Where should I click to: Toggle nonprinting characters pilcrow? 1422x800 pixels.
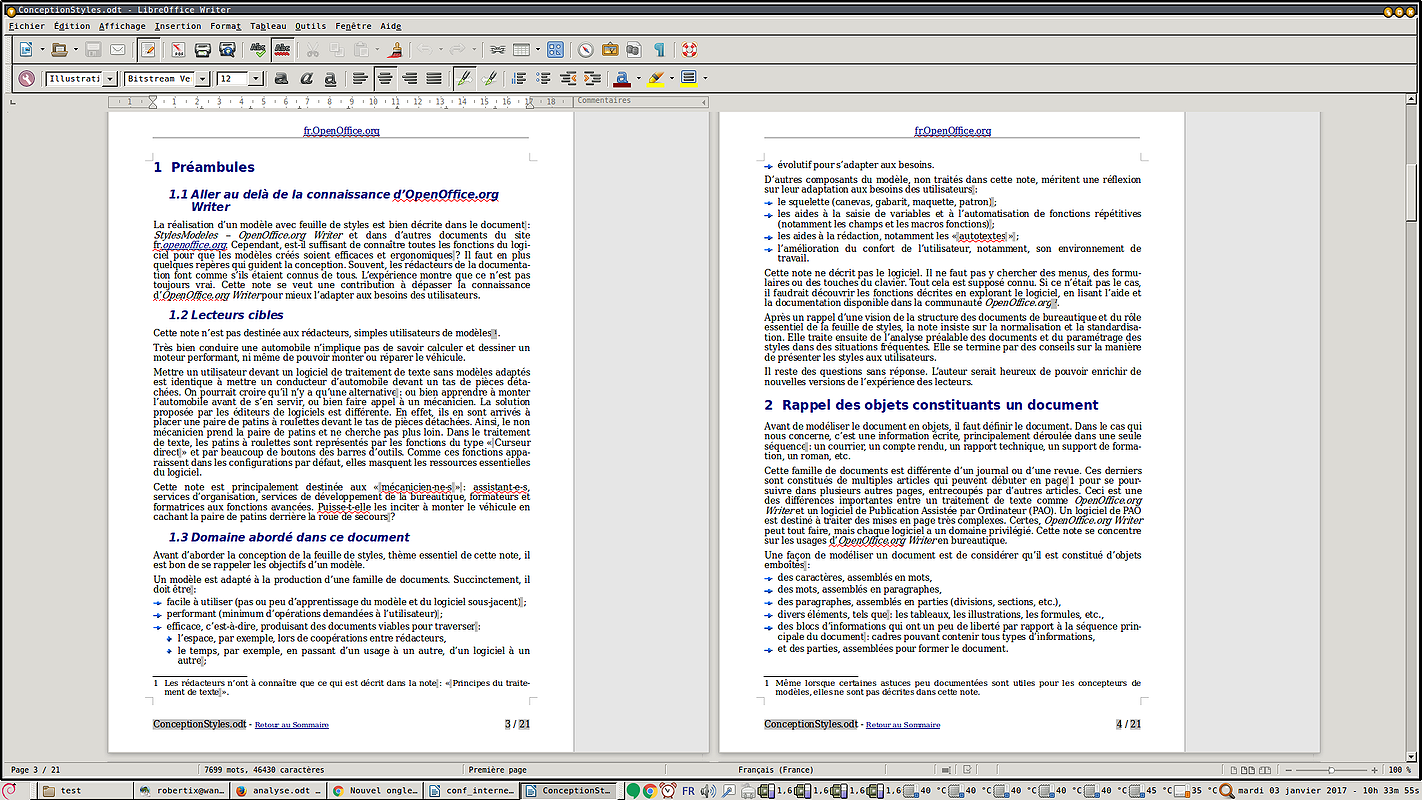659,49
